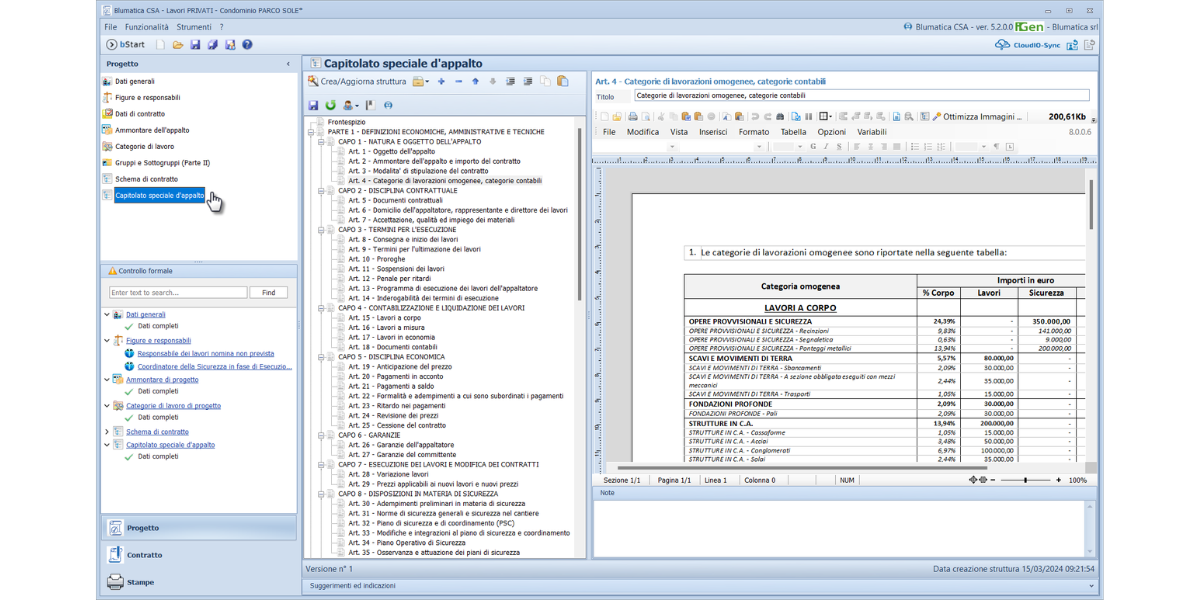Click the zoom slider in the status bar
The height and width of the screenshot is (600, 1200).
coord(1025,480)
